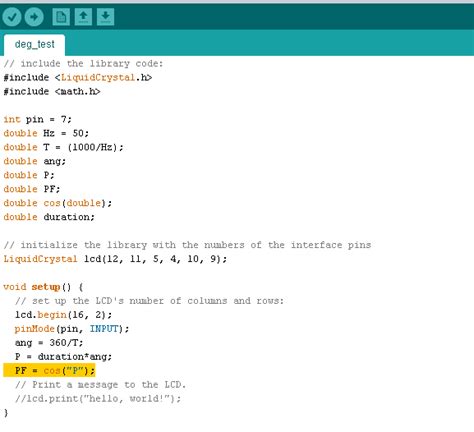Click the line 'double T = (1000/Hz);'
Image resolution: width=474 pixels, height=432 pixels.
(63, 147)
